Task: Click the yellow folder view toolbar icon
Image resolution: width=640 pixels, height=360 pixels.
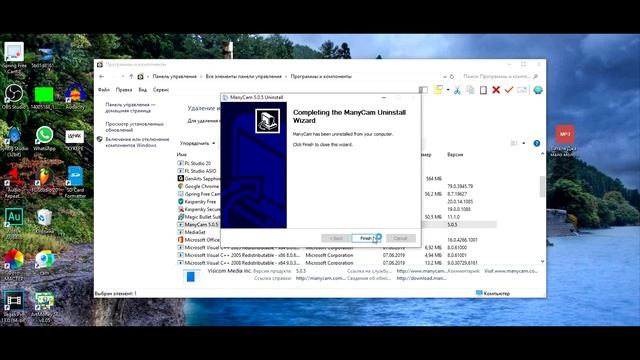Action: (x=438, y=90)
